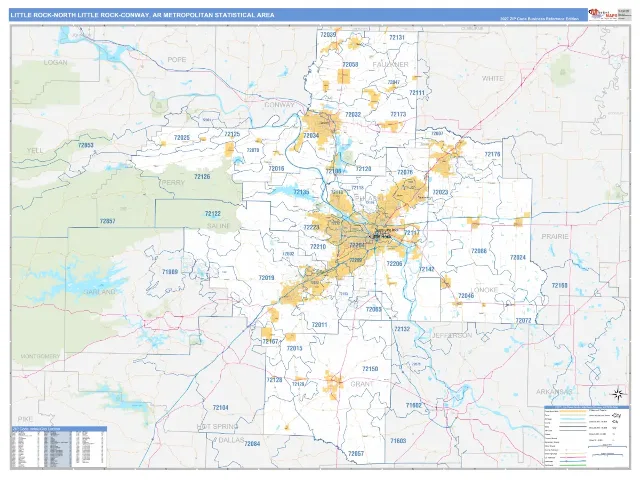
Task: Click ZIP code 71909 label
Action: click(170, 271)
